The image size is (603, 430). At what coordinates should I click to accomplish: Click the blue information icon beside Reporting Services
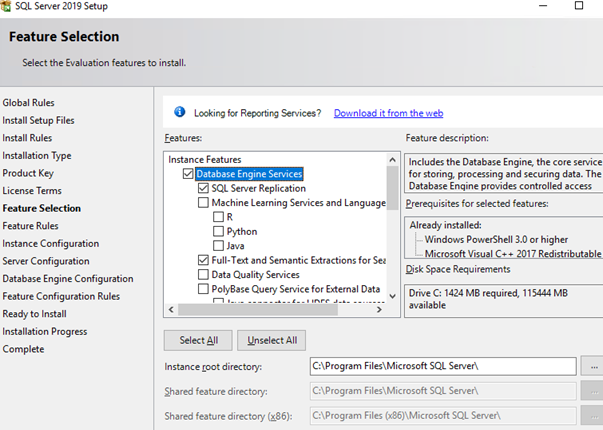[180, 112]
